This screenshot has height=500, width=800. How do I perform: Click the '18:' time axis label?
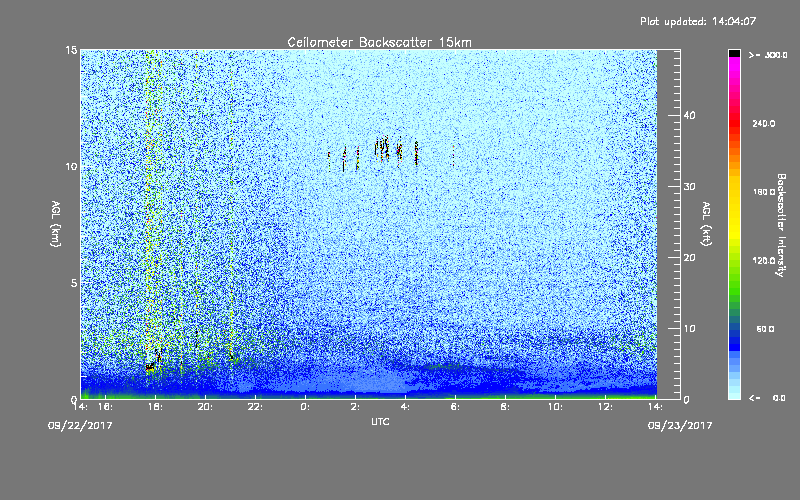click(x=156, y=407)
